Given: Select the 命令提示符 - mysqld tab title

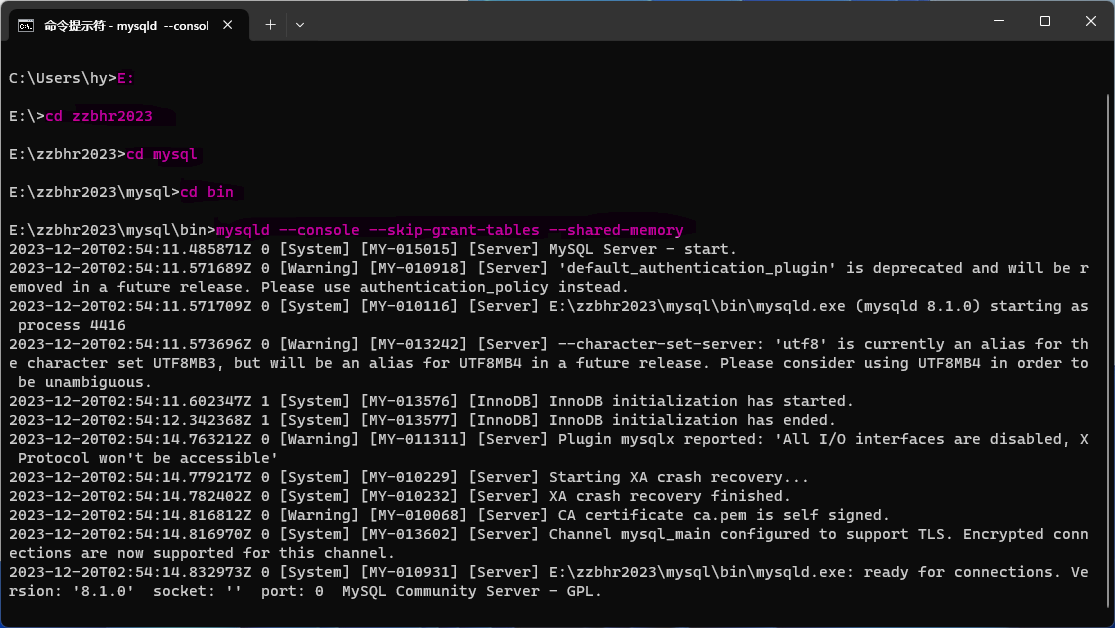Looking at the screenshot, I should pyautogui.click(x=126, y=26).
